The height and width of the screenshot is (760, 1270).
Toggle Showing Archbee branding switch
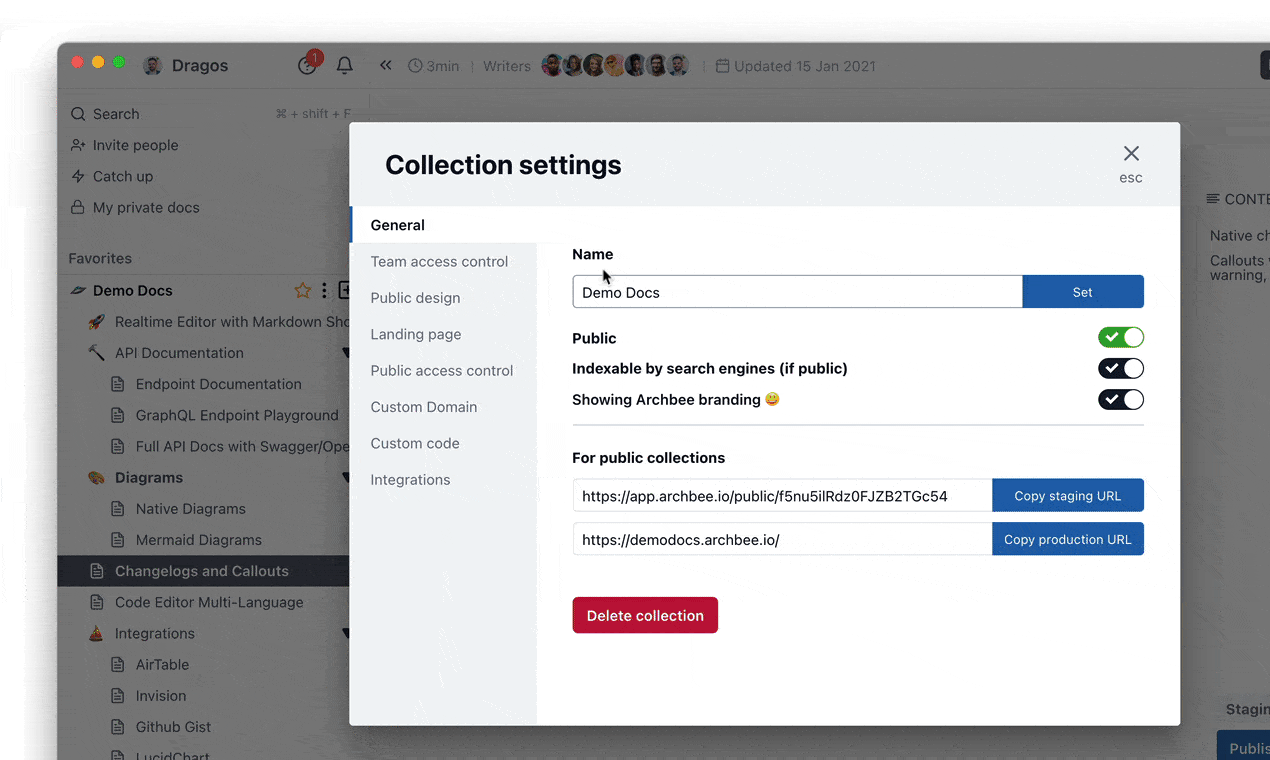pos(1120,400)
